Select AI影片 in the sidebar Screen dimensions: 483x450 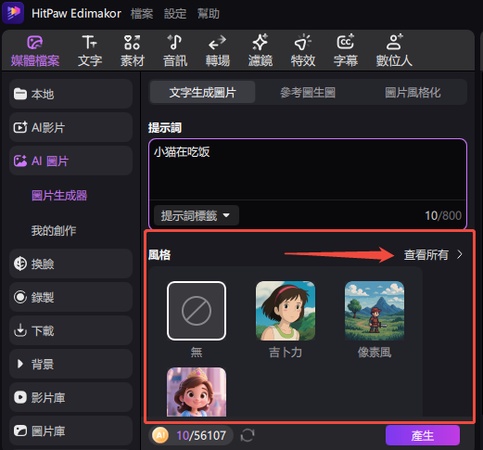tap(71, 127)
